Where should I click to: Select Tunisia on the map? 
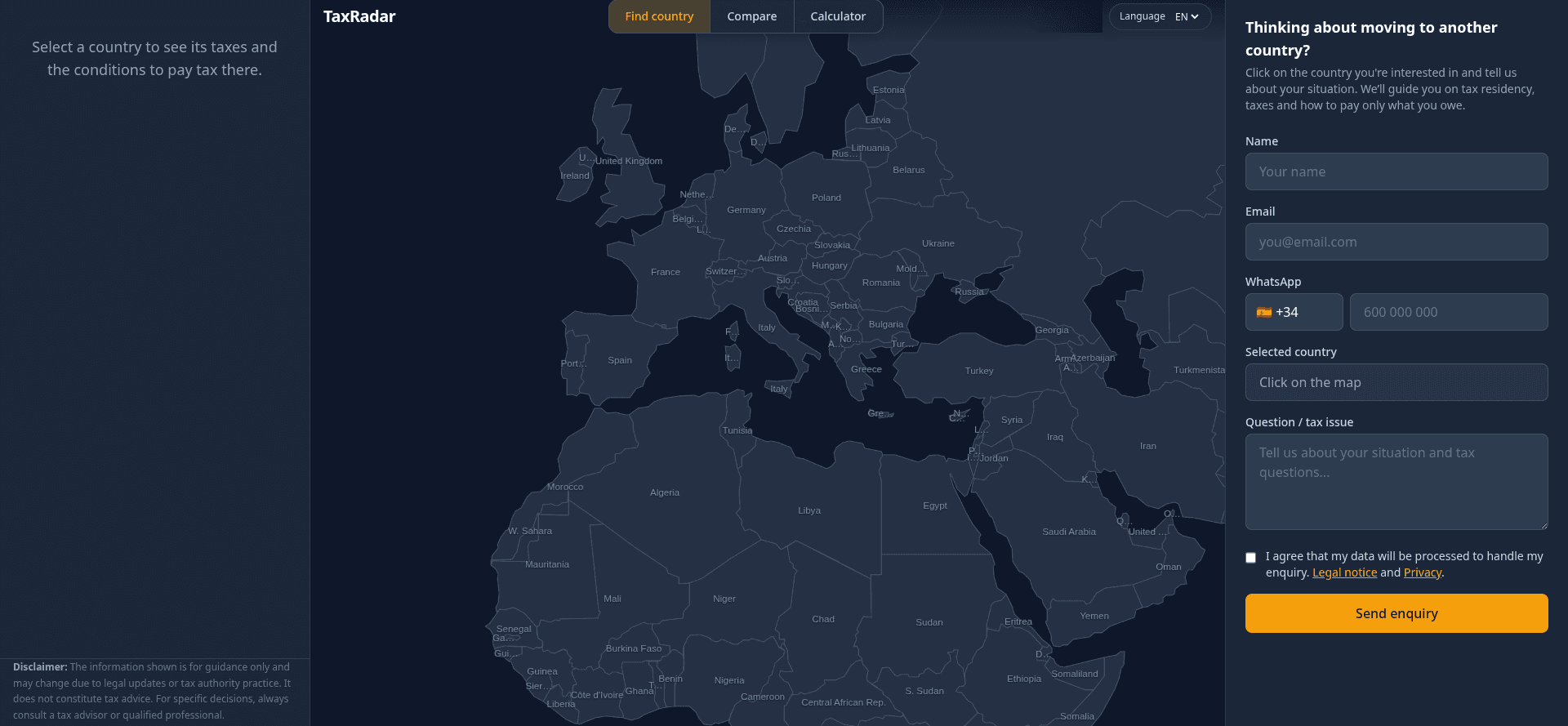pyautogui.click(x=737, y=430)
